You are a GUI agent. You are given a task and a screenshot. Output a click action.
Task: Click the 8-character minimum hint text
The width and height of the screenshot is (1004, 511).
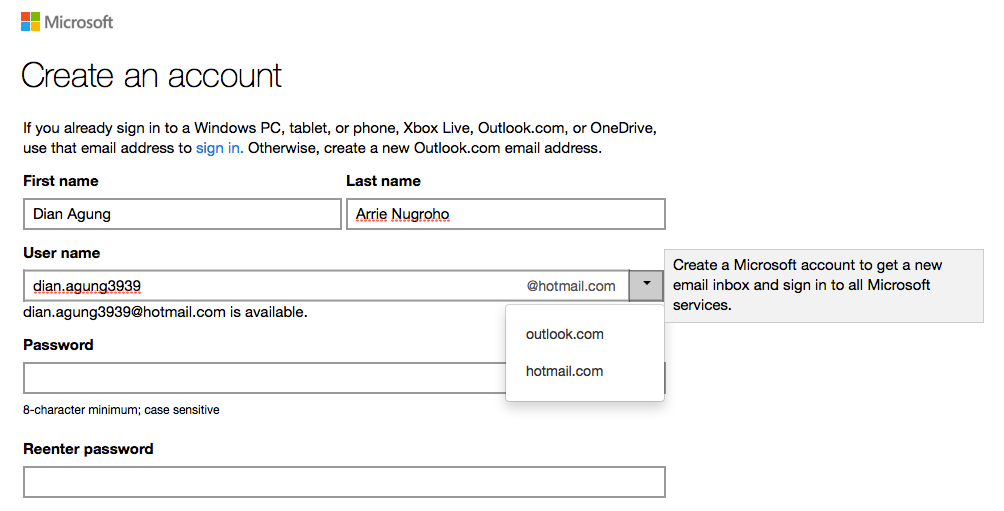pyautogui.click(x=121, y=410)
